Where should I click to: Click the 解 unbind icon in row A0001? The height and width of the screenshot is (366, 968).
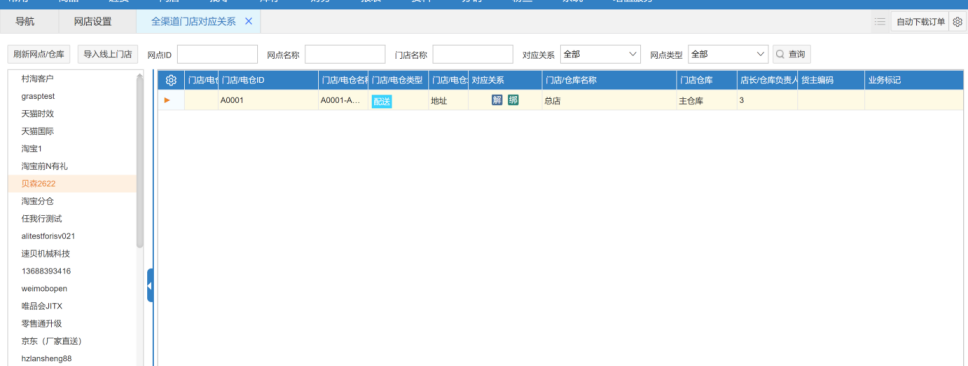click(x=497, y=100)
